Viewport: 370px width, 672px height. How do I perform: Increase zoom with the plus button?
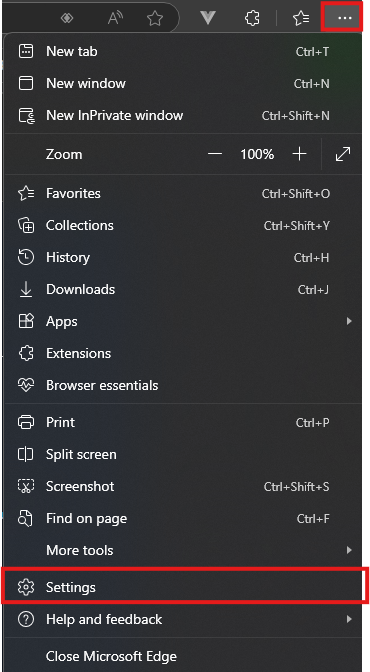coord(299,154)
